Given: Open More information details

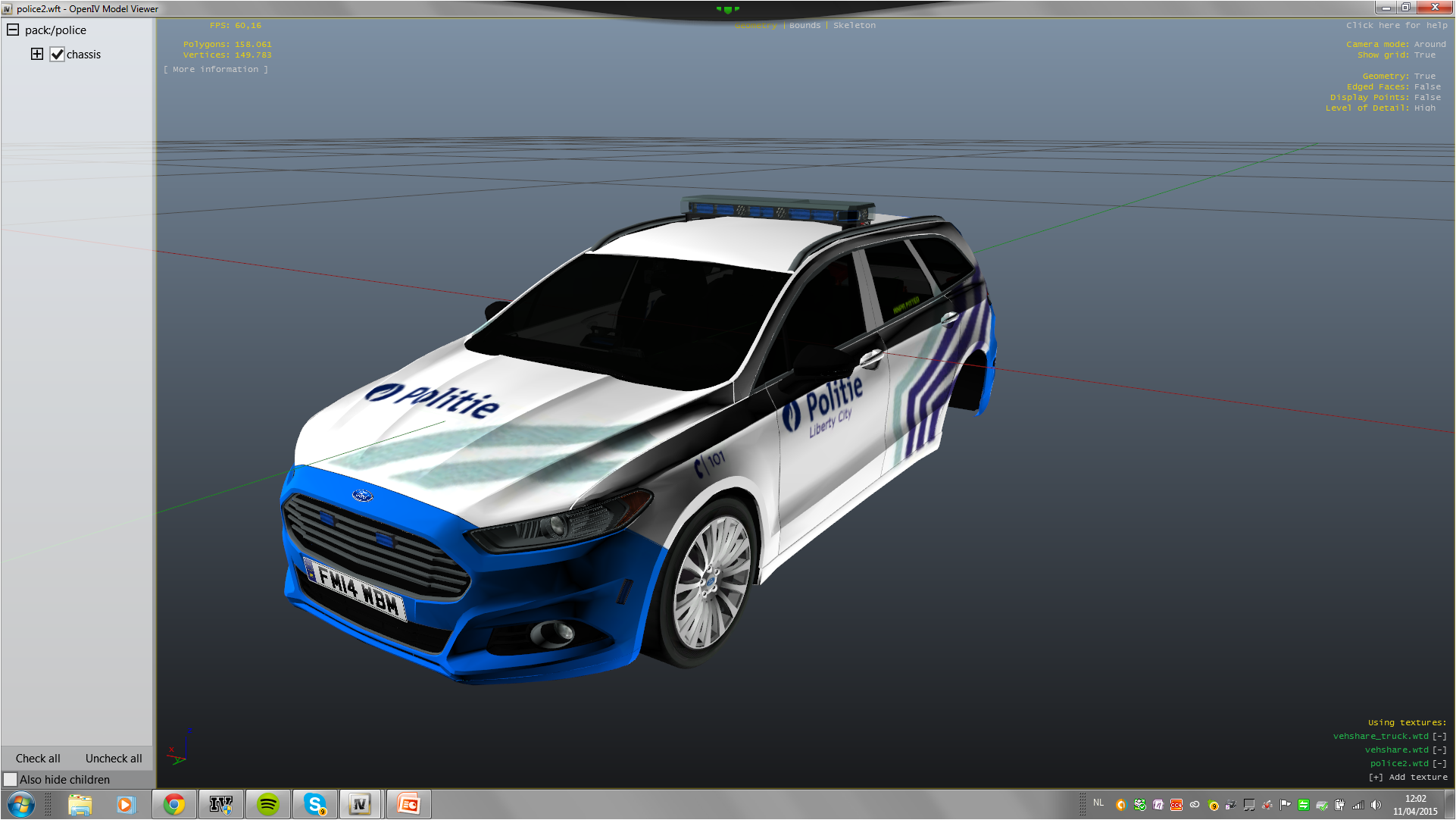Looking at the screenshot, I should [x=216, y=69].
